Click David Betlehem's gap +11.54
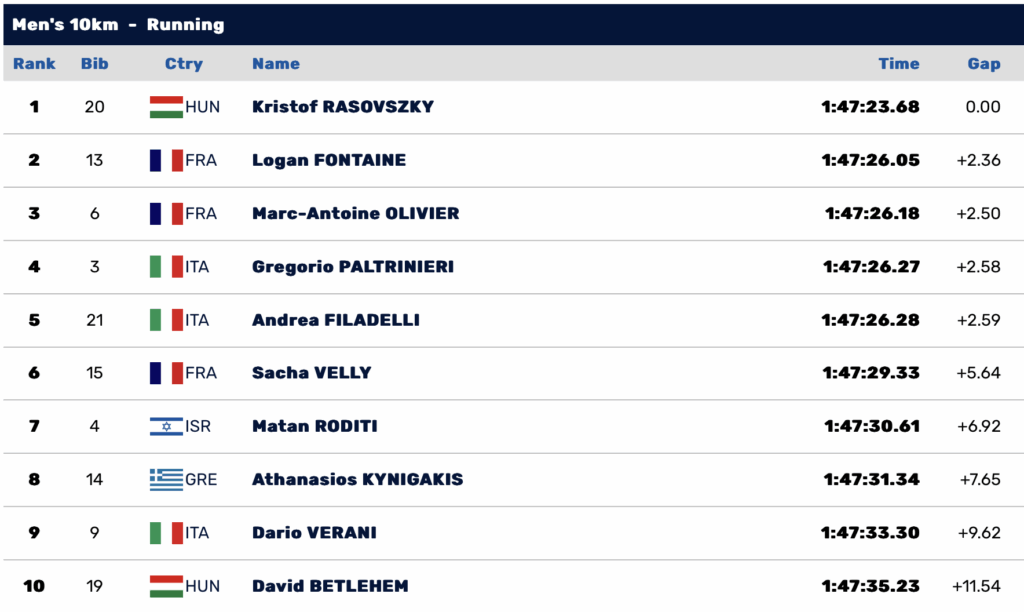Image resolution: width=1024 pixels, height=612 pixels. 977,585
